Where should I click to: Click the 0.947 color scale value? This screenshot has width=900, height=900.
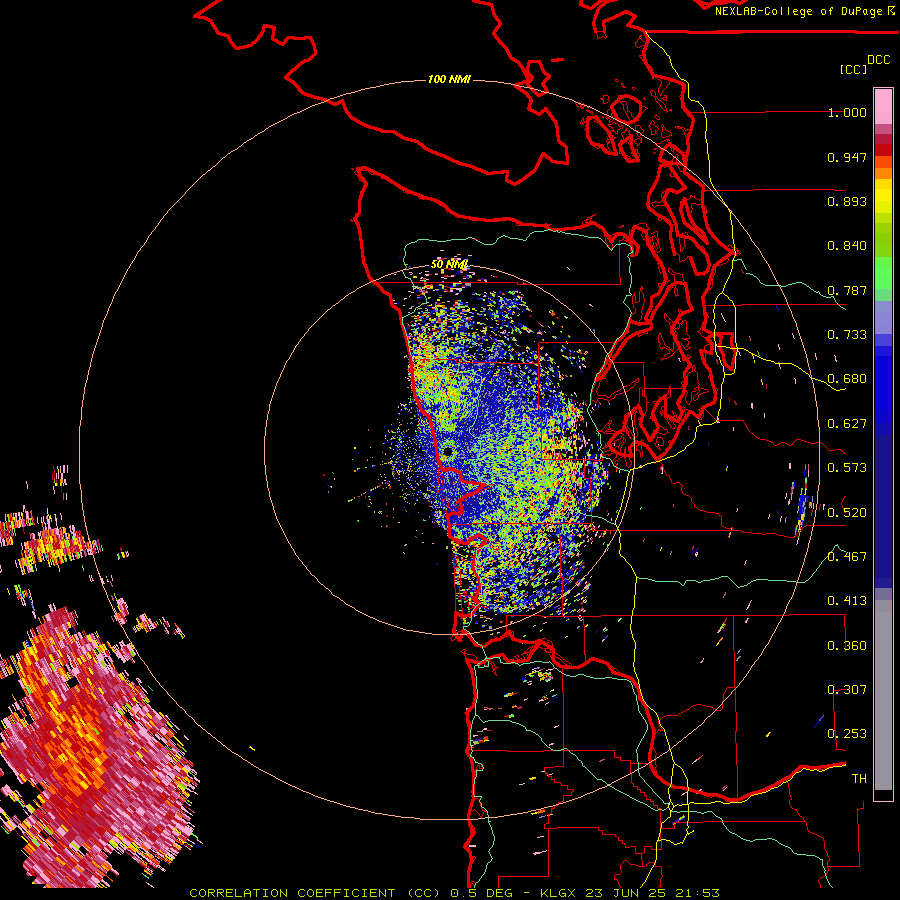[x=847, y=157]
